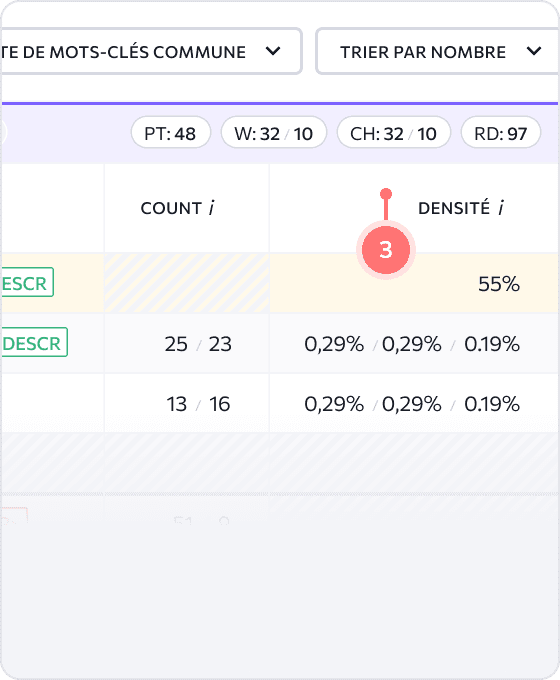Click the 25 / 23 count cell
560x680 pixels.
pos(198,344)
